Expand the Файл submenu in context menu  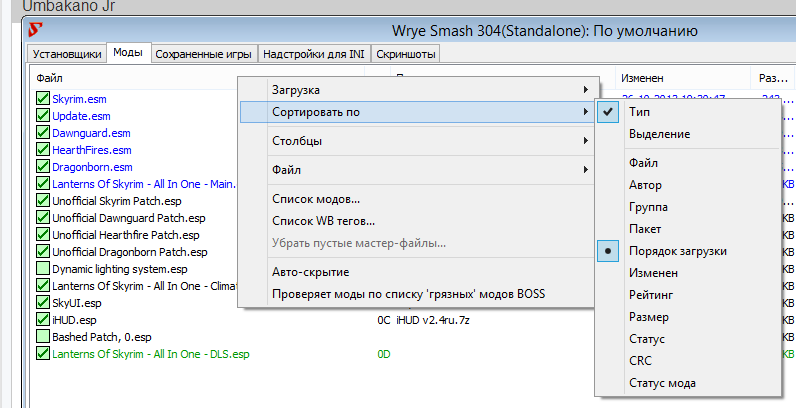pyautogui.click(x=416, y=169)
